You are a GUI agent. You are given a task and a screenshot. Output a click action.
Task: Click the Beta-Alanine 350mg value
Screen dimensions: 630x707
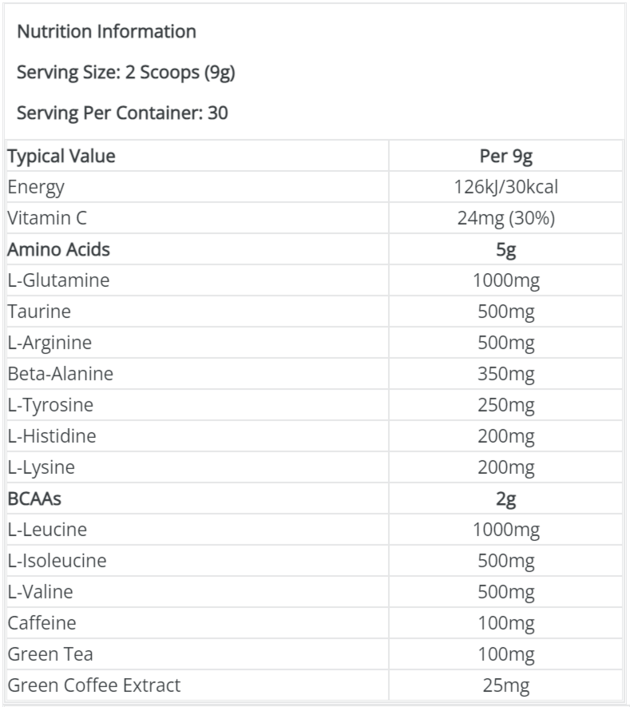pyautogui.click(x=506, y=374)
